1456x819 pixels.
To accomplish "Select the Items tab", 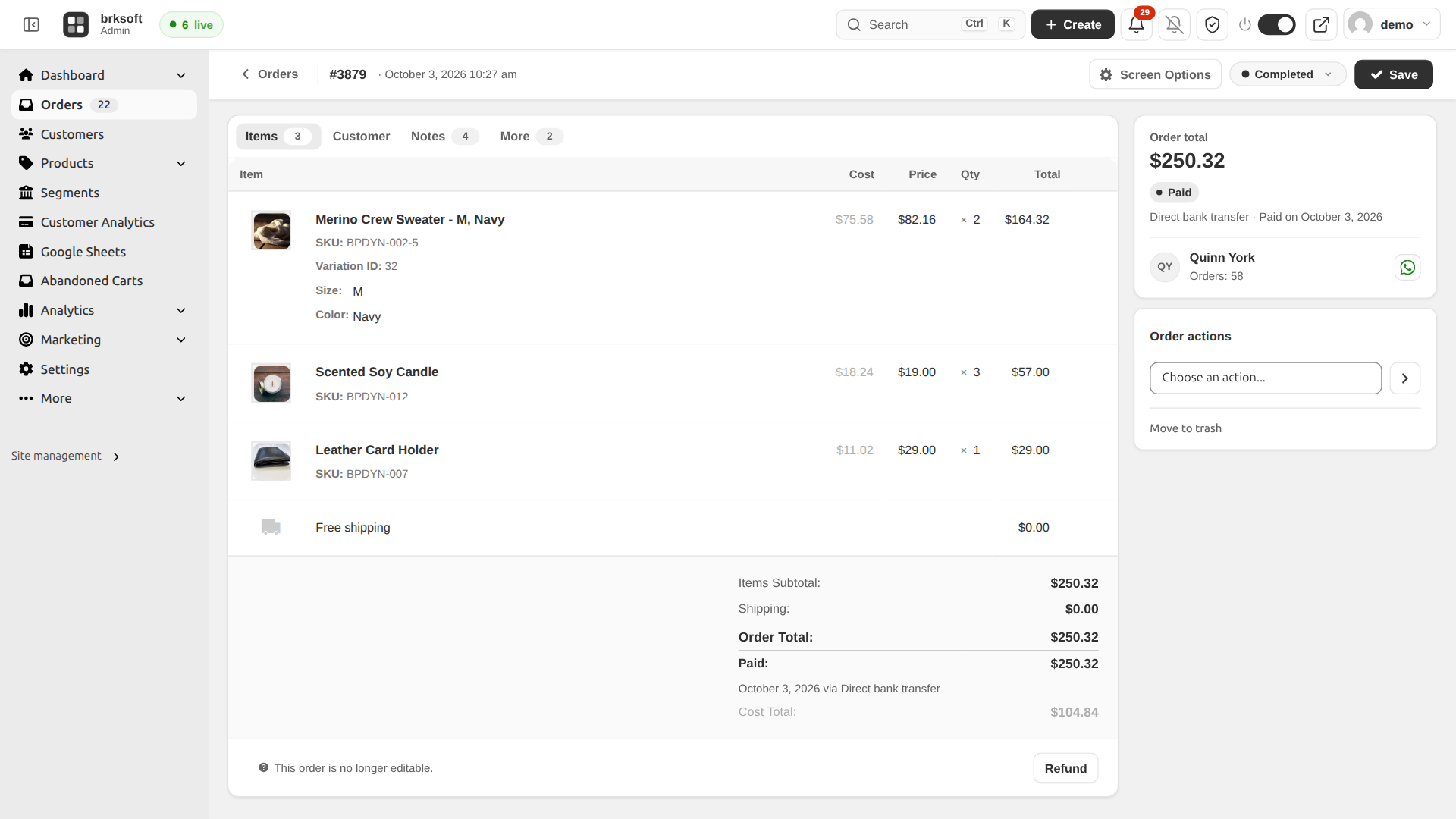I will [278, 136].
